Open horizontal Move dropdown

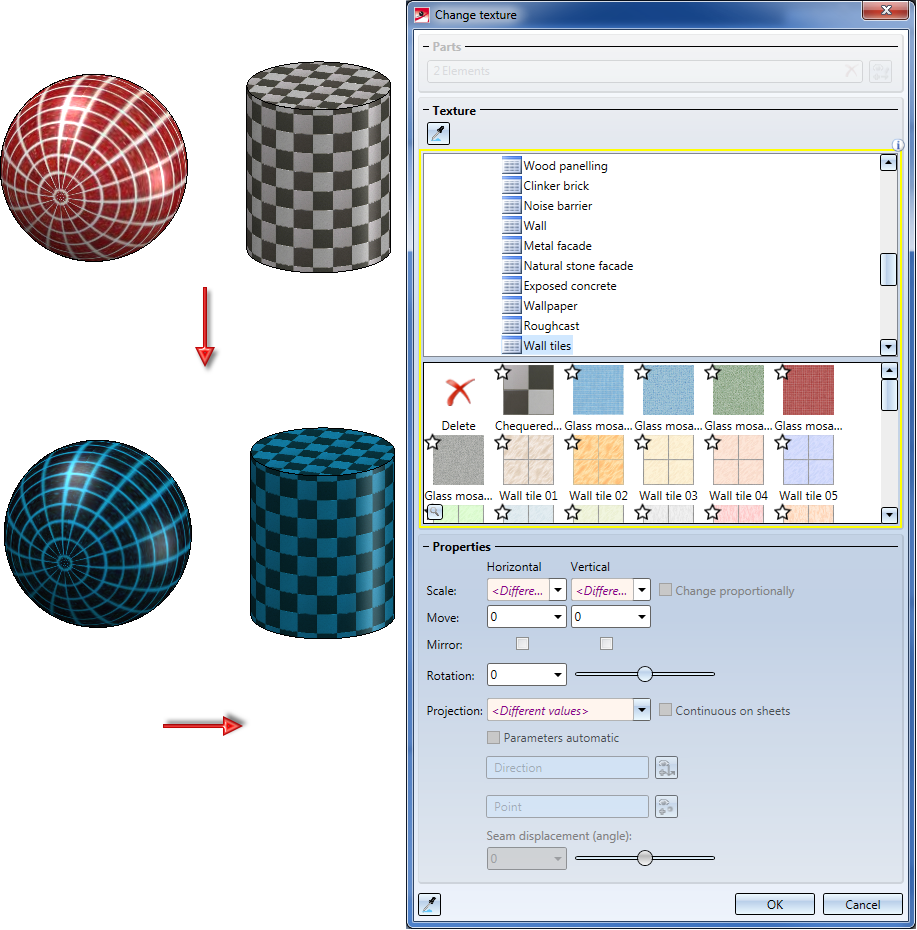coord(558,617)
